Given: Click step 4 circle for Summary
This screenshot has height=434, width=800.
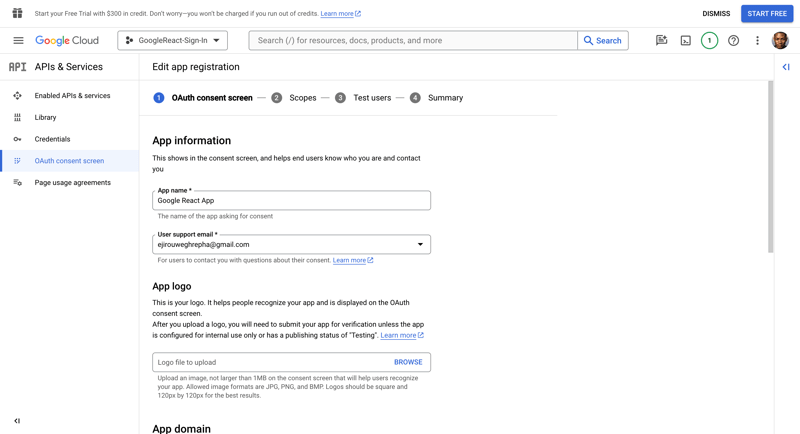Looking at the screenshot, I should tap(415, 97).
